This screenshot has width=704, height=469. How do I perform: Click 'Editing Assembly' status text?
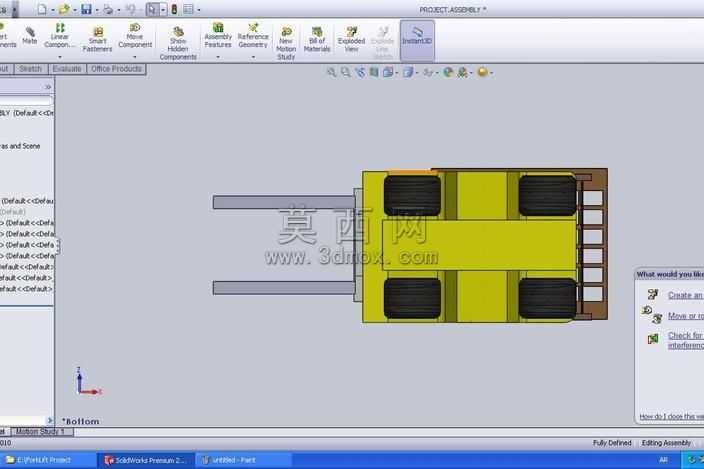tap(666, 443)
